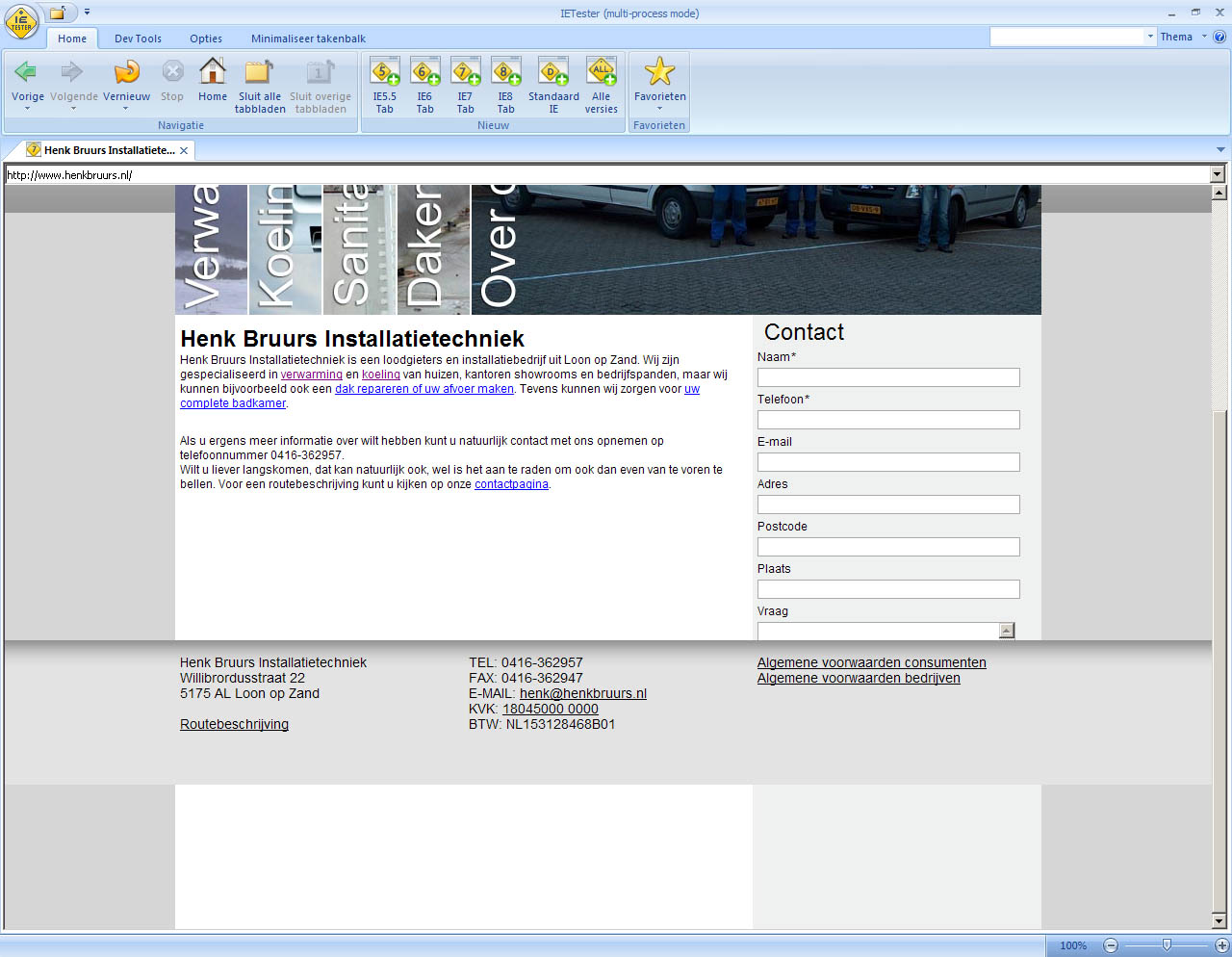Image resolution: width=1232 pixels, height=957 pixels.
Task: Click the Sanitair vertical banner tile
Action: point(359,249)
